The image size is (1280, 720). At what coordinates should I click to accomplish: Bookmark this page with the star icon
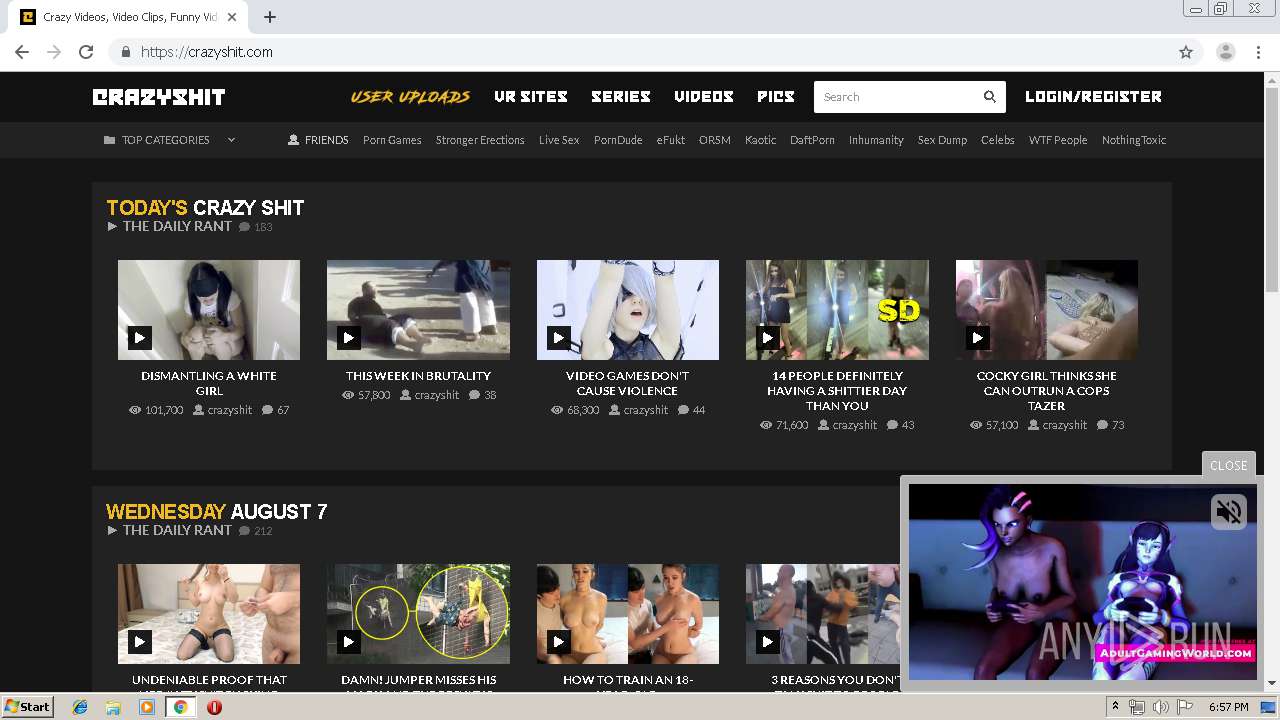pyautogui.click(x=1186, y=52)
